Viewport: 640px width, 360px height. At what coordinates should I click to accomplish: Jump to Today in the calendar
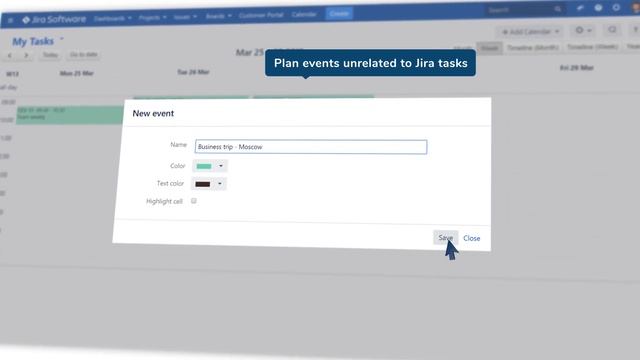click(50, 55)
